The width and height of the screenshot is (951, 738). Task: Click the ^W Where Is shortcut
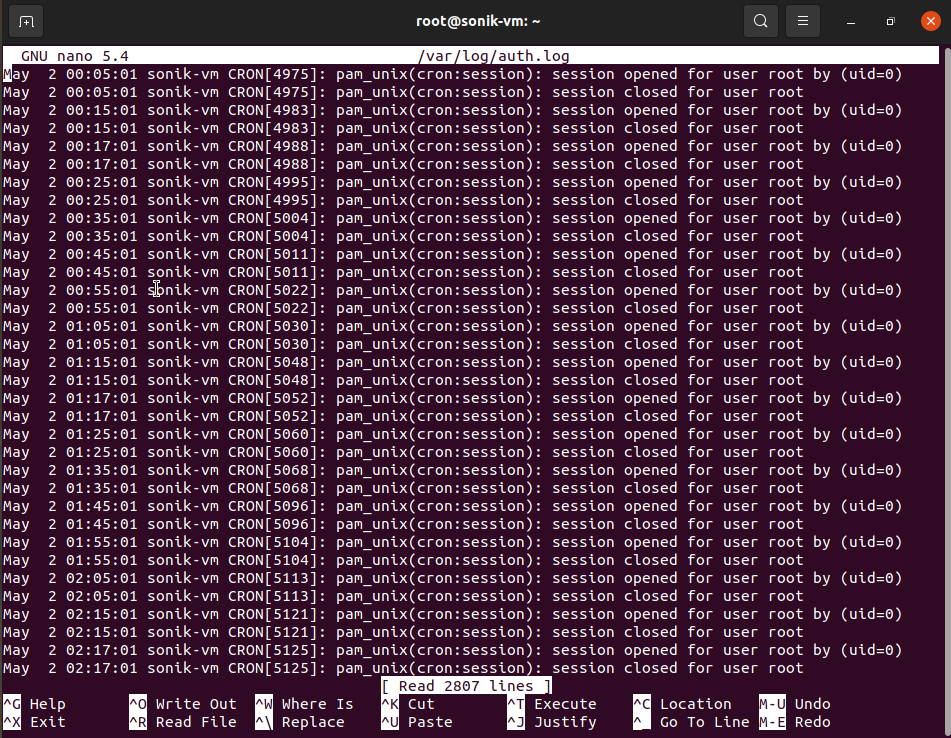(x=304, y=704)
